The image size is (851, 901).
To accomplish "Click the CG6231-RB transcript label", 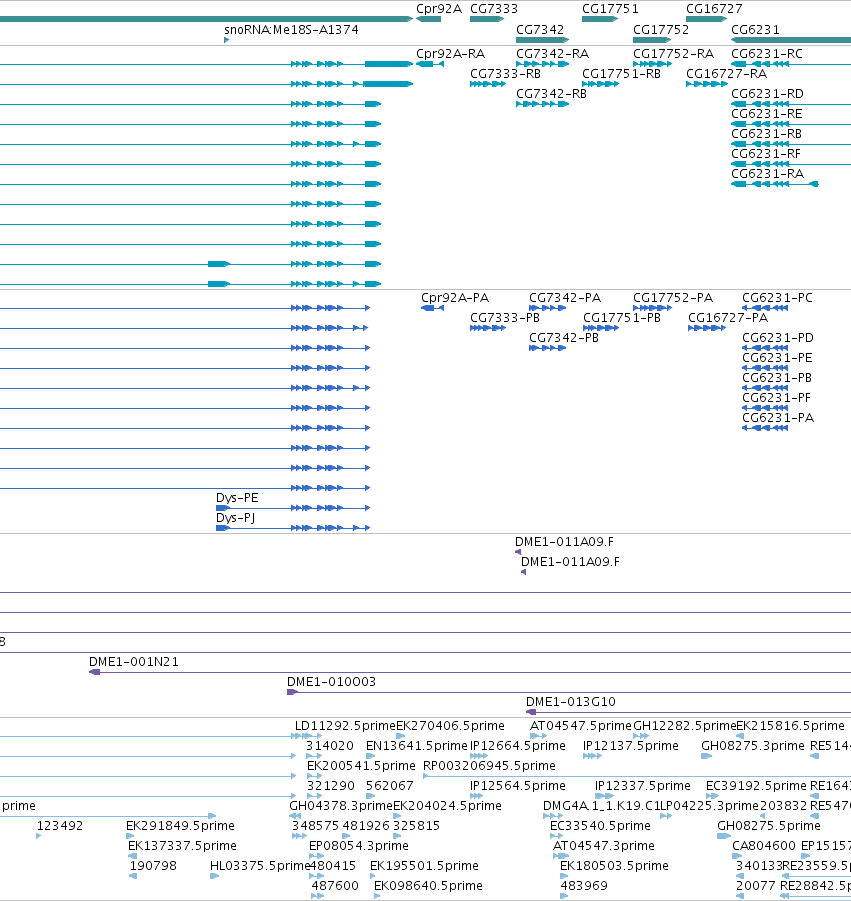I will (767, 134).
